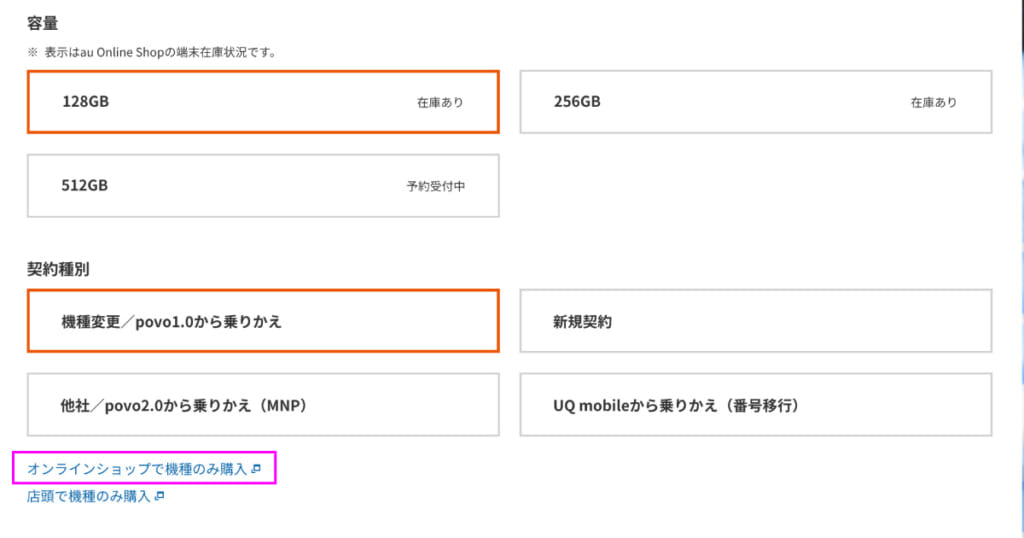Choose the 新規契約 contract type
This screenshot has height=538, width=1024.
point(756,321)
